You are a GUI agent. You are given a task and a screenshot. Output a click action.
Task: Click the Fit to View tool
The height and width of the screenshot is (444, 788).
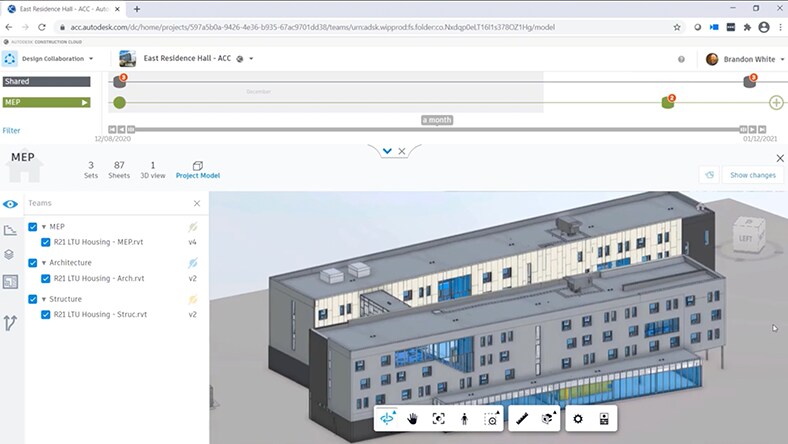tap(439, 419)
